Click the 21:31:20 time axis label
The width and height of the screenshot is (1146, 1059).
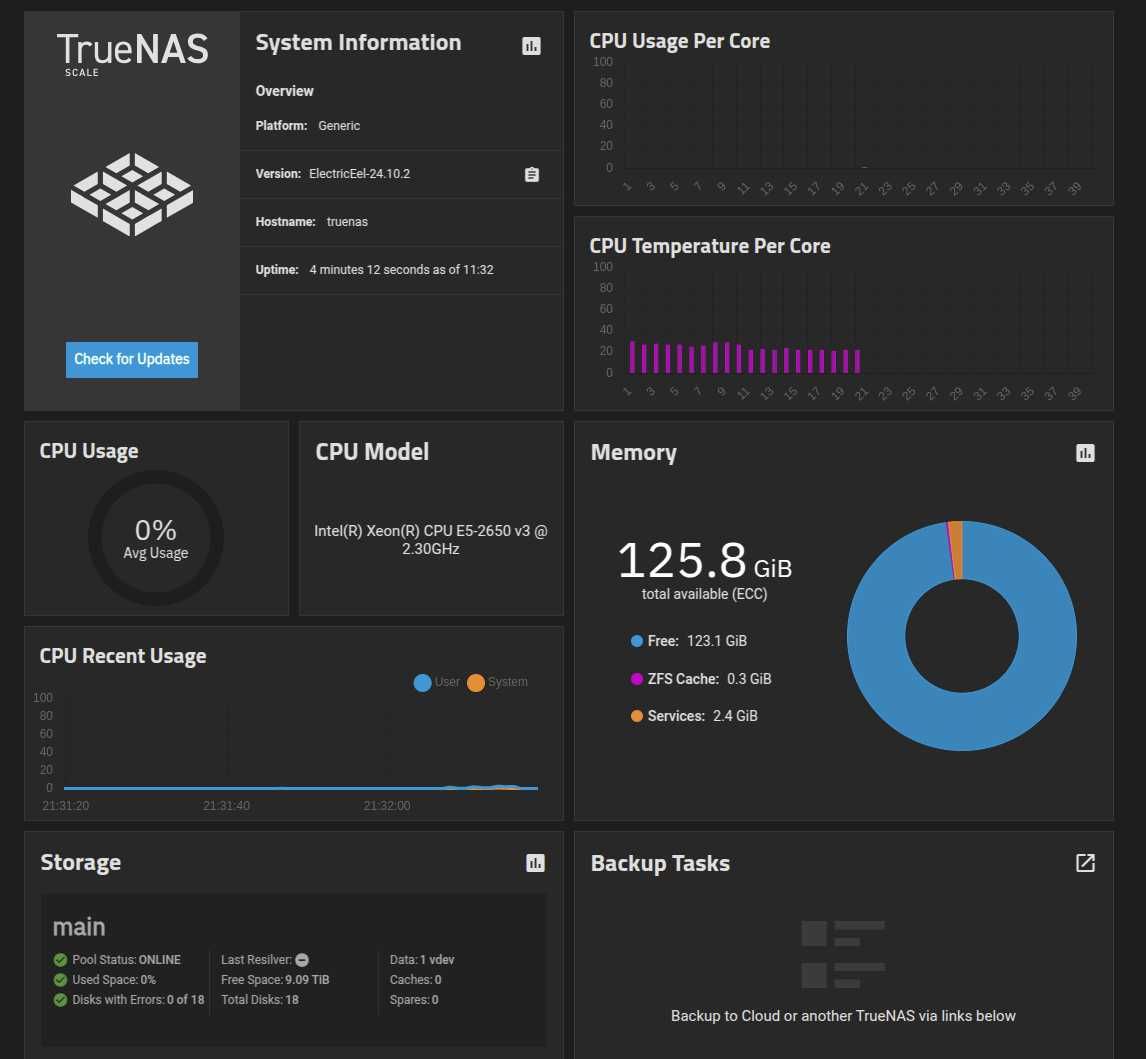click(x=66, y=805)
